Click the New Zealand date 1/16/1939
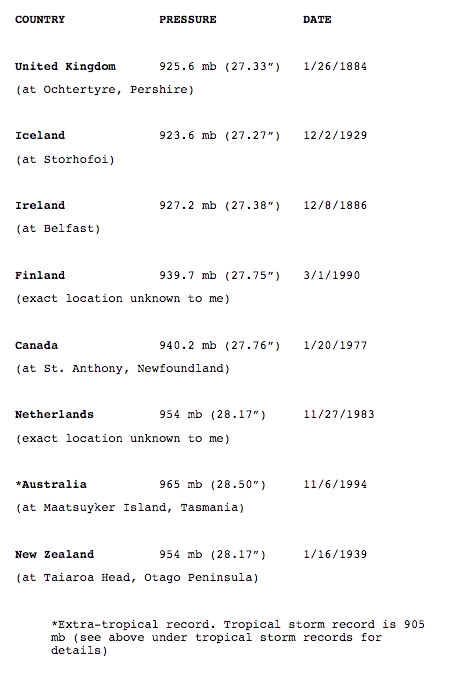The image size is (456, 681). click(x=335, y=555)
